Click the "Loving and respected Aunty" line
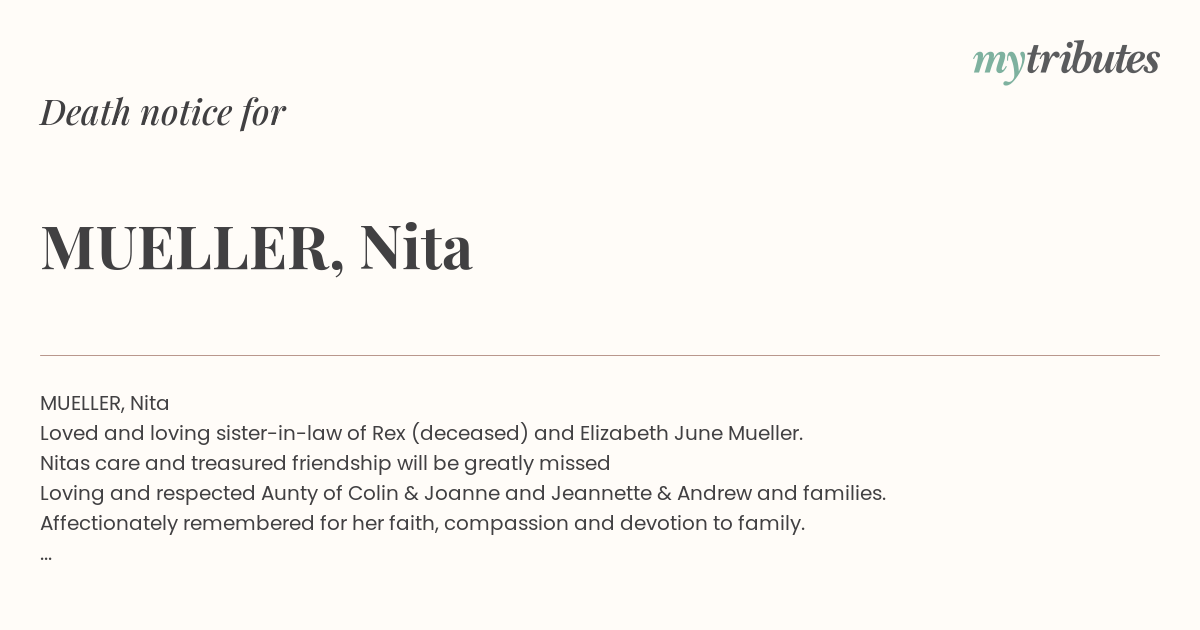 tap(463, 493)
